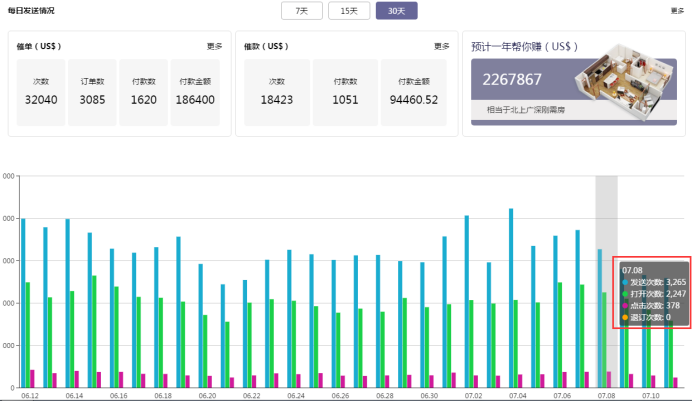
Task: Select the 15天 range tab
Action: pyautogui.click(x=349, y=11)
